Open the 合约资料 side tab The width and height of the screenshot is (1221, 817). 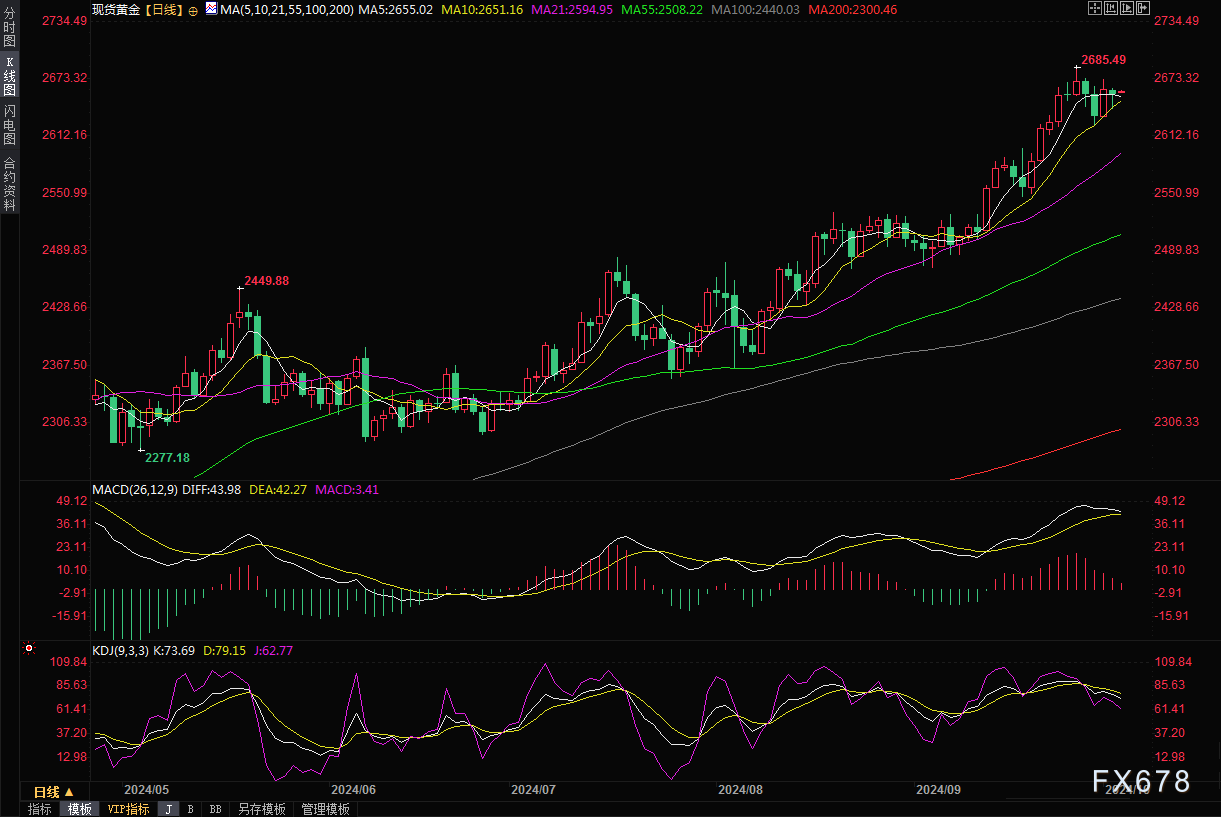tap(9, 184)
